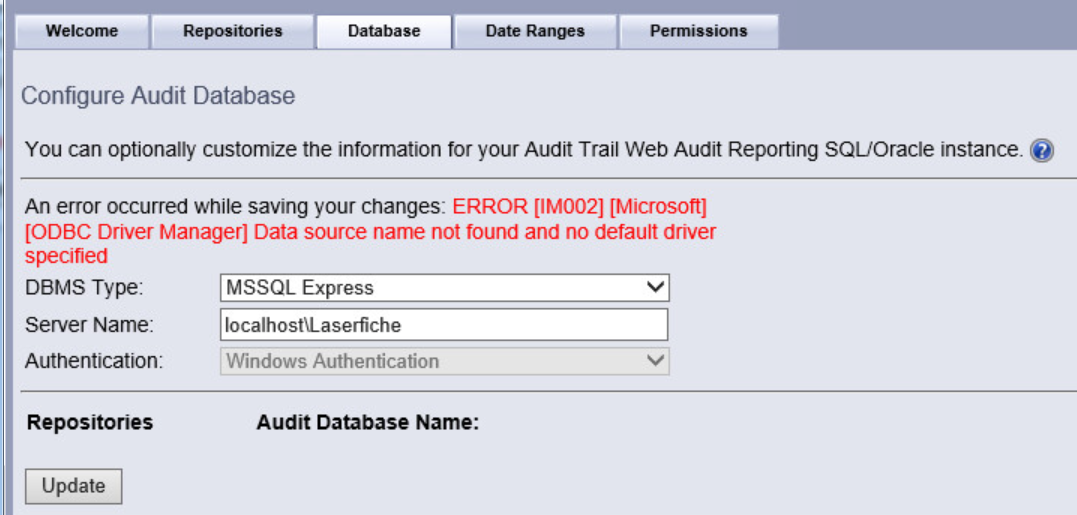Click the "You can optionally customize" description text
The height and width of the screenshot is (515, 1077).
point(522,150)
